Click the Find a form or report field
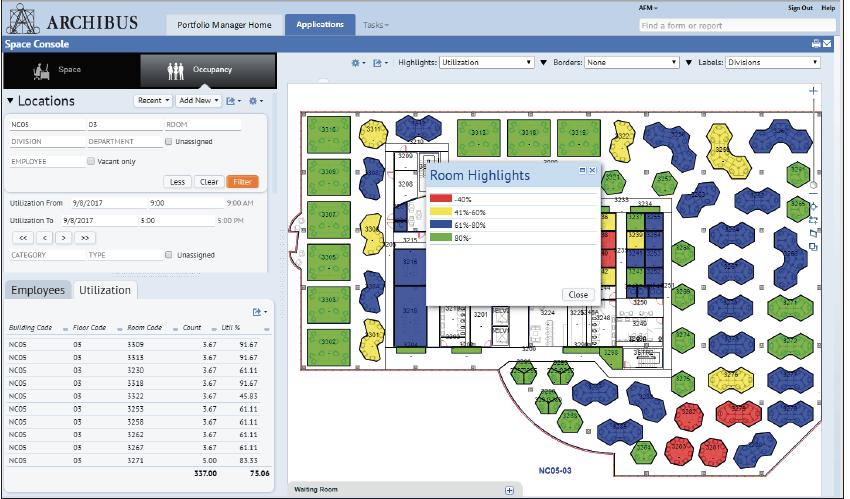The image size is (850, 499). click(x=737, y=25)
